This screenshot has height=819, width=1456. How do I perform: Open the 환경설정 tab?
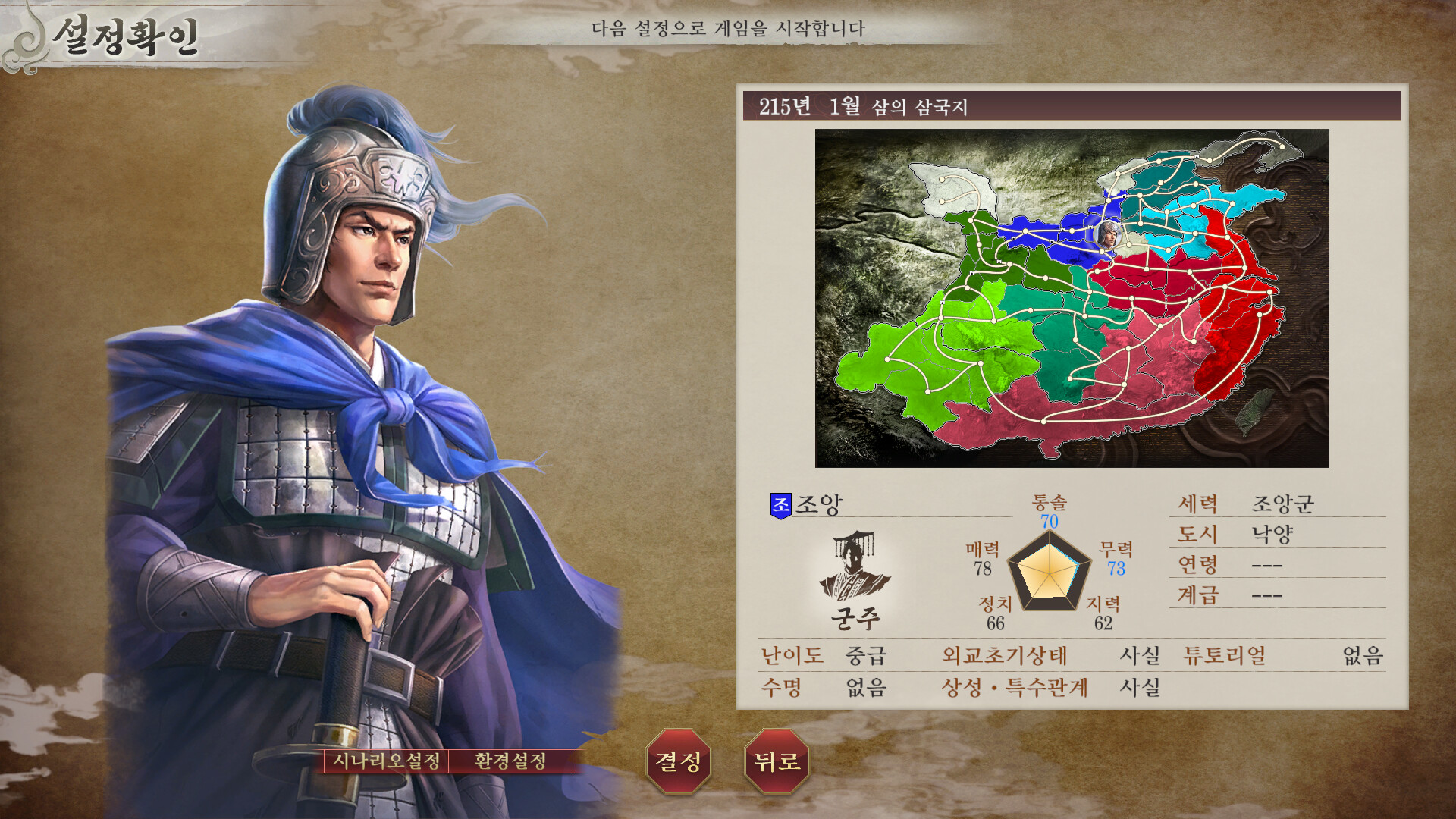tap(510, 761)
